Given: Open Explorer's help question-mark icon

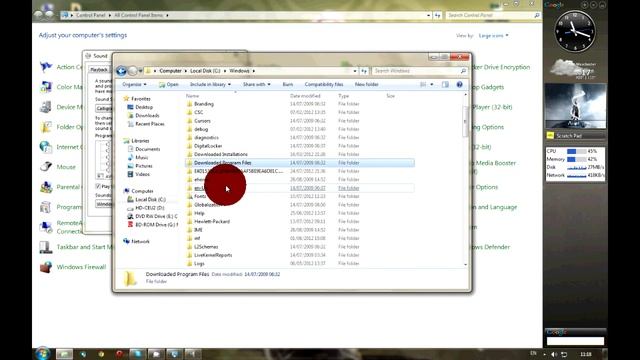Looking at the screenshot, I should coord(459,84).
